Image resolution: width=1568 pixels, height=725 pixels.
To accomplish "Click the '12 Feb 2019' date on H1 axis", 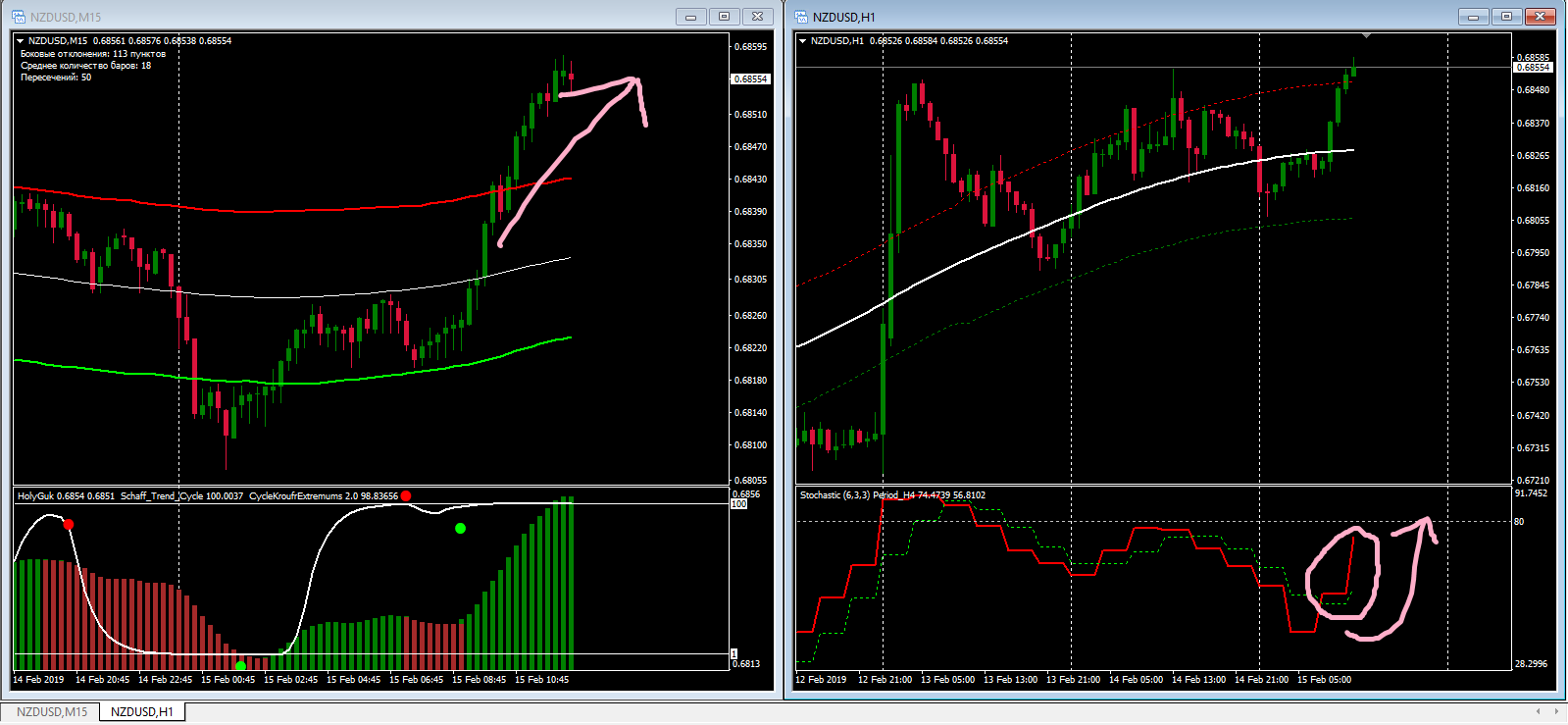I will click(x=821, y=680).
